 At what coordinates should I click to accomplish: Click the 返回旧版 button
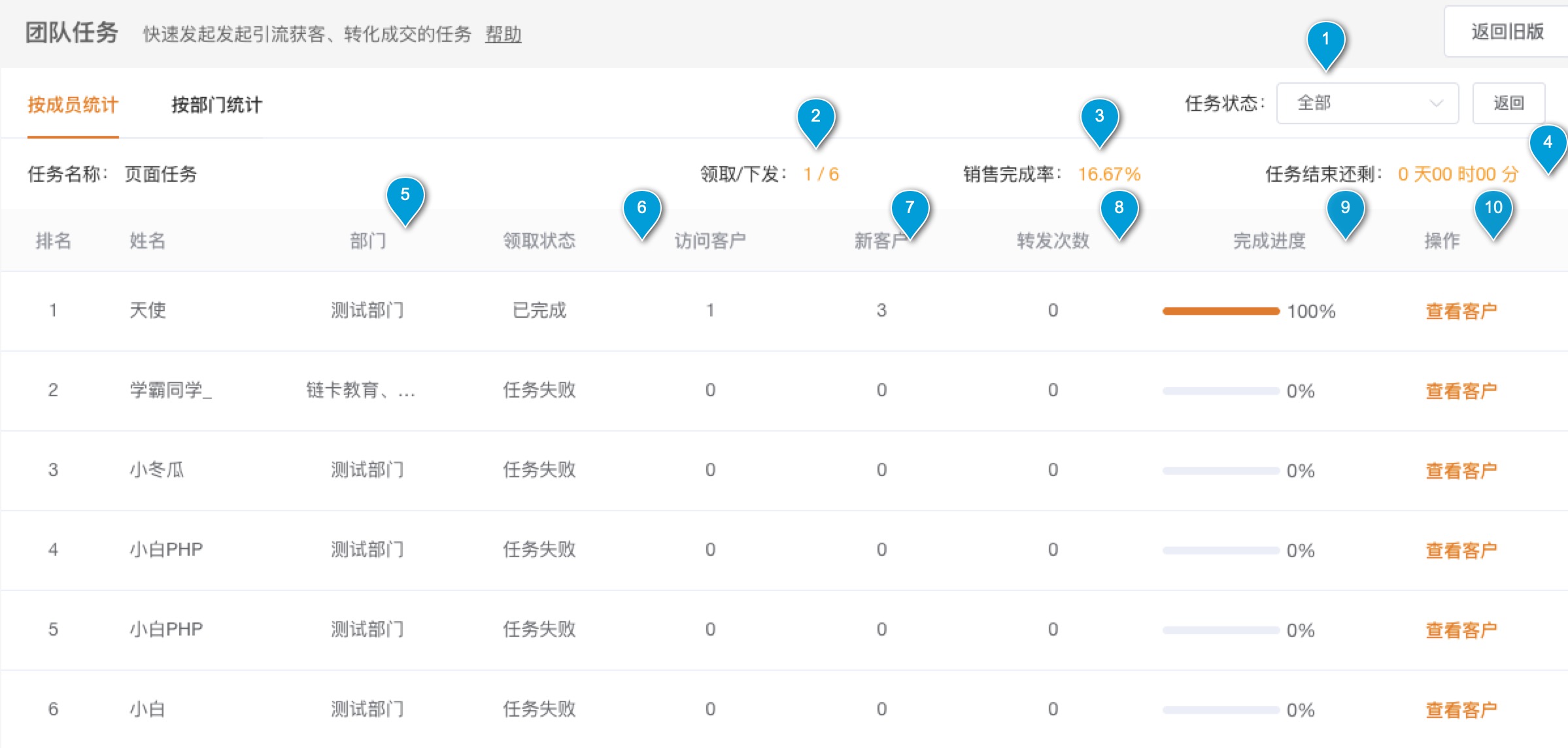(x=1507, y=31)
